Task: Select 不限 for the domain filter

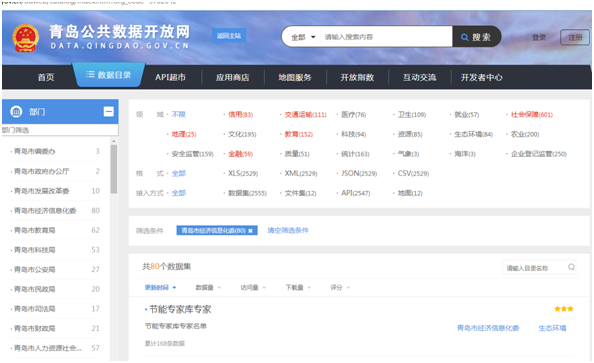Action: [178, 114]
